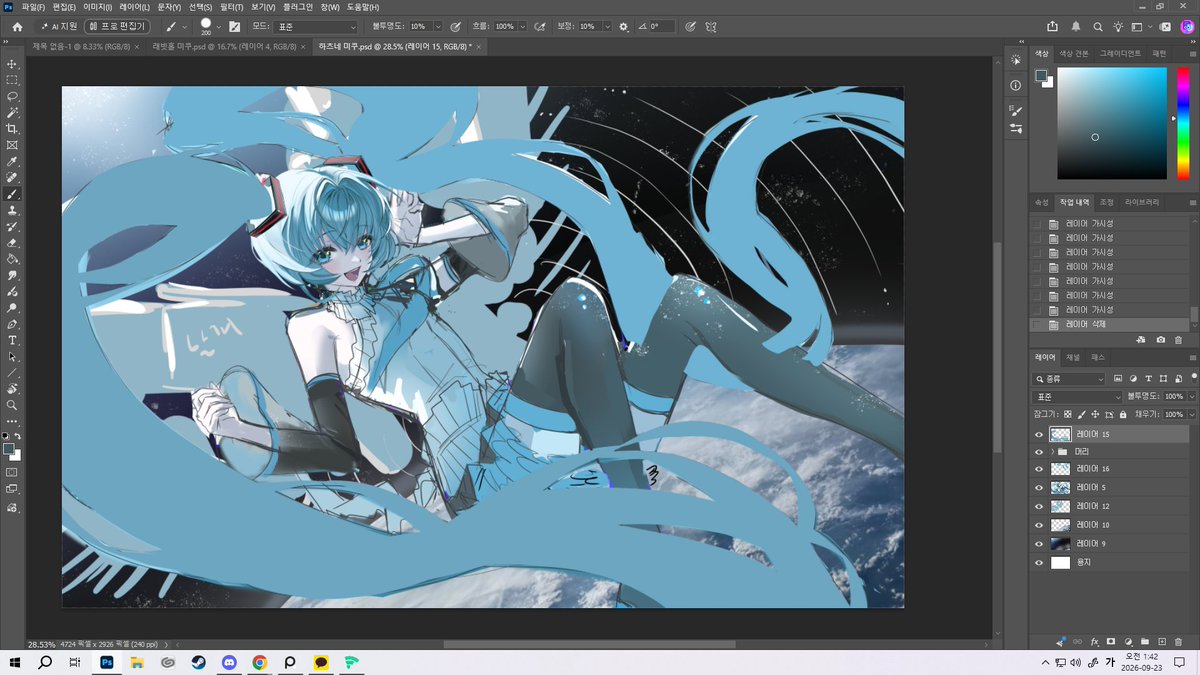
Task: Click the smoothing options gear icon
Action: pyautogui.click(x=624, y=26)
